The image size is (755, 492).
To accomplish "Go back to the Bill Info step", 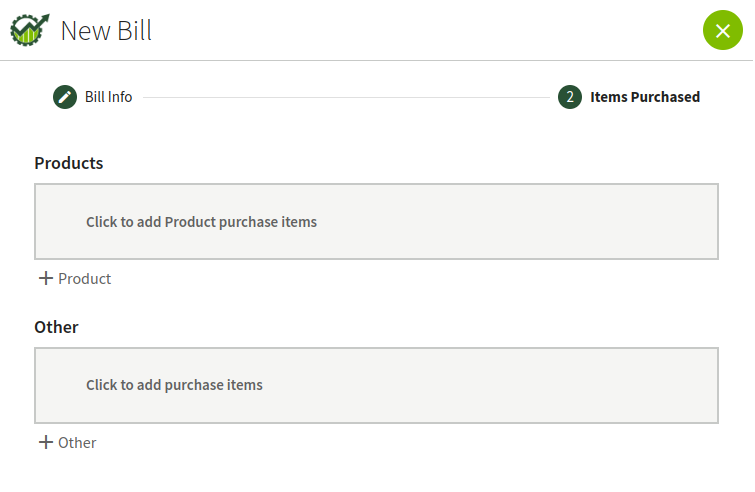I will point(92,97).
